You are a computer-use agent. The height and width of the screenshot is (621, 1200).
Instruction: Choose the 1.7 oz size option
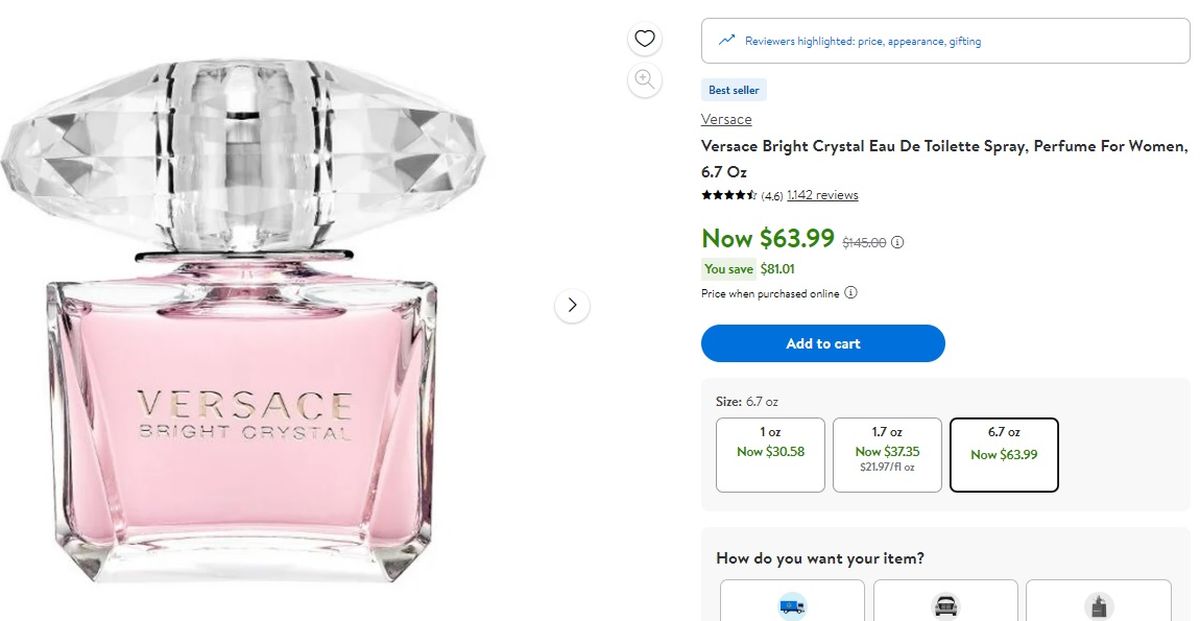click(x=887, y=452)
